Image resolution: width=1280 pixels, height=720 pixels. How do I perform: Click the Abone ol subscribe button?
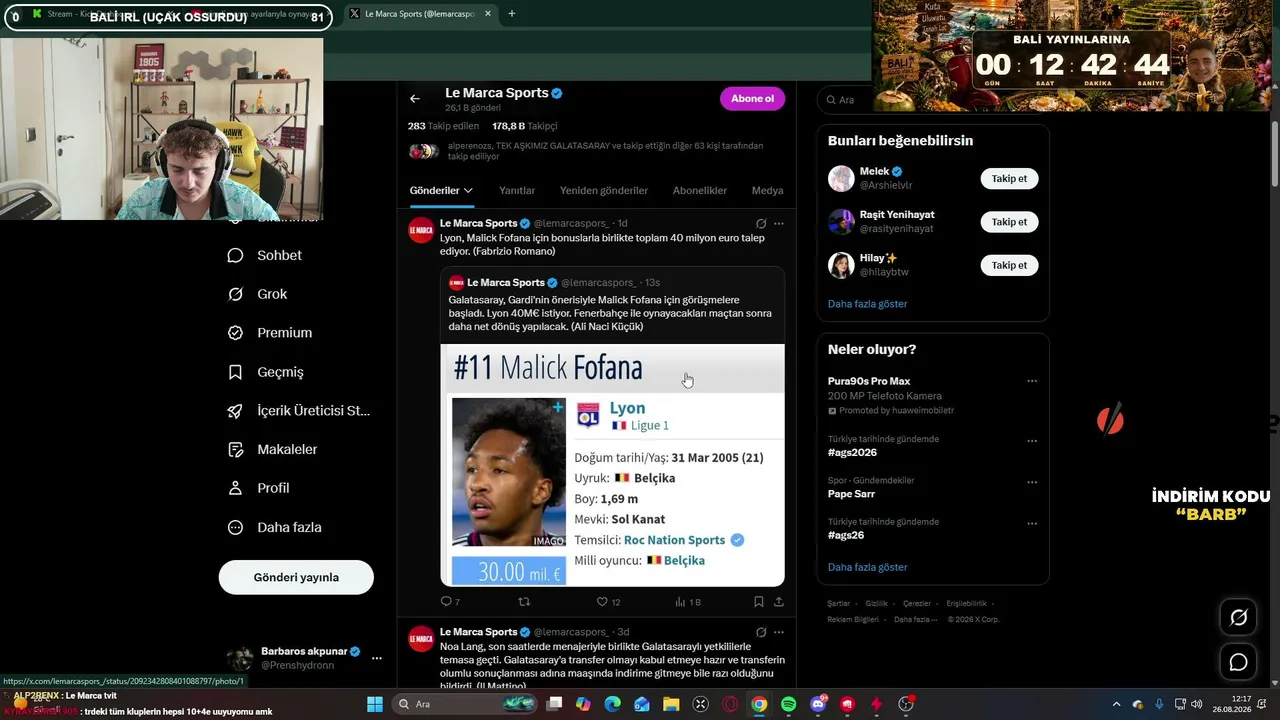click(752, 99)
